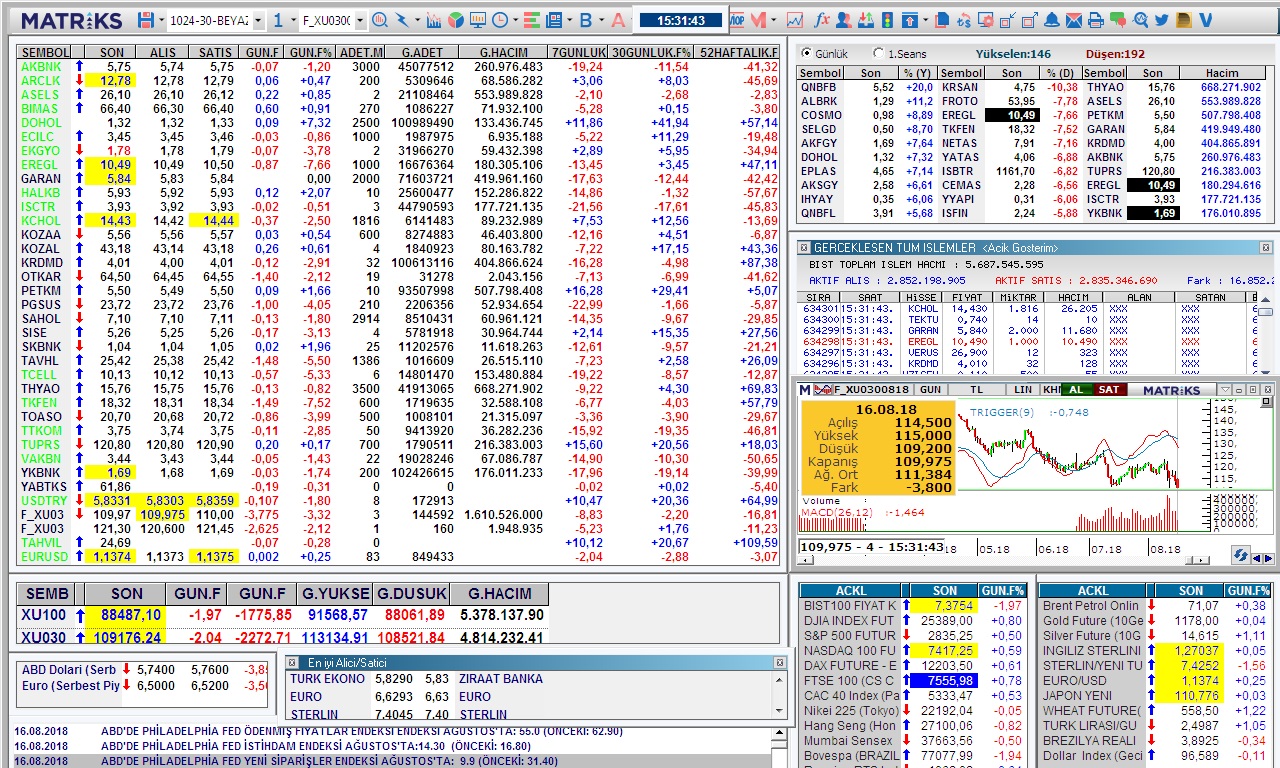The image size is (1280, 768).
Task: Click the bold B font icon
Action: click(x=586, y=20)
